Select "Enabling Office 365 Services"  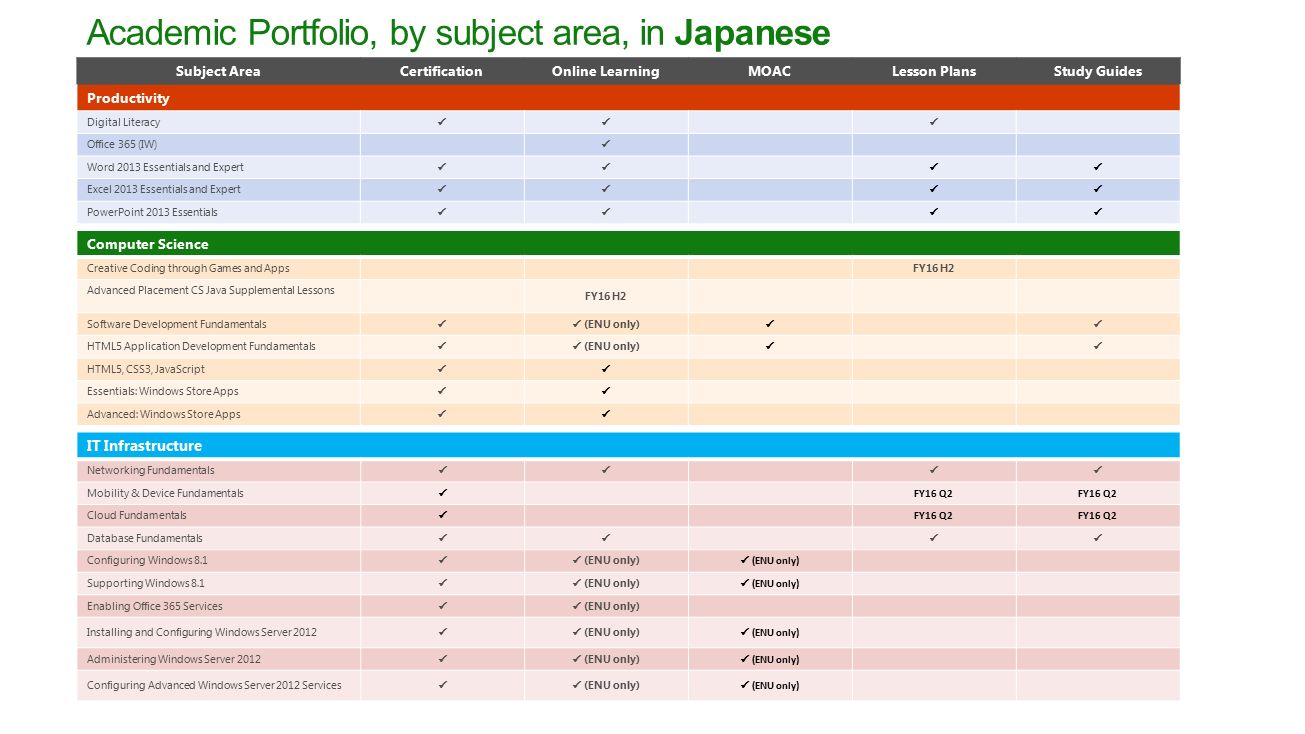pos(155,606)
